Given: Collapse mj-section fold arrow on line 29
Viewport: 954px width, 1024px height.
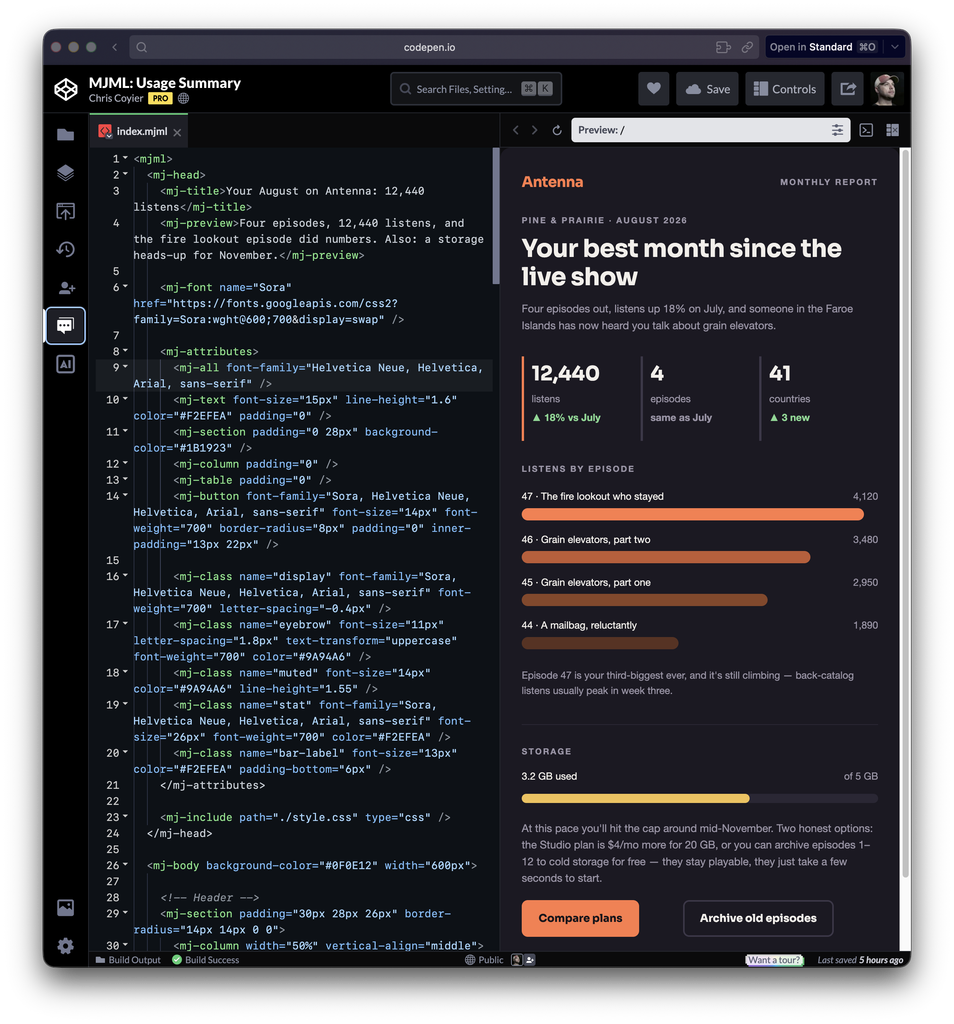Looking at the screenshot, I should [x=125, y=913].
